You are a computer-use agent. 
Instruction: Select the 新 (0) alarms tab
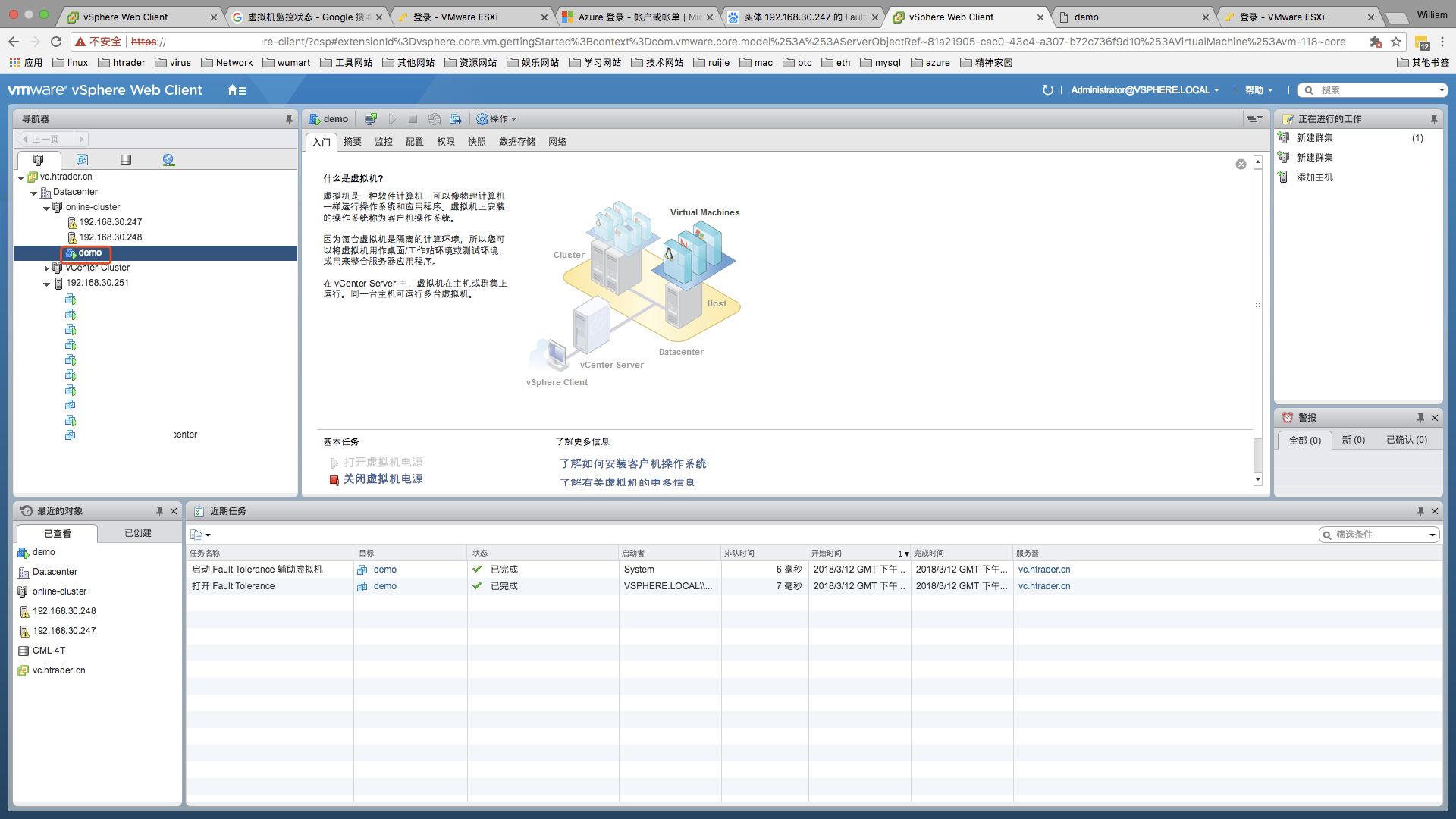pos(1354,440)
